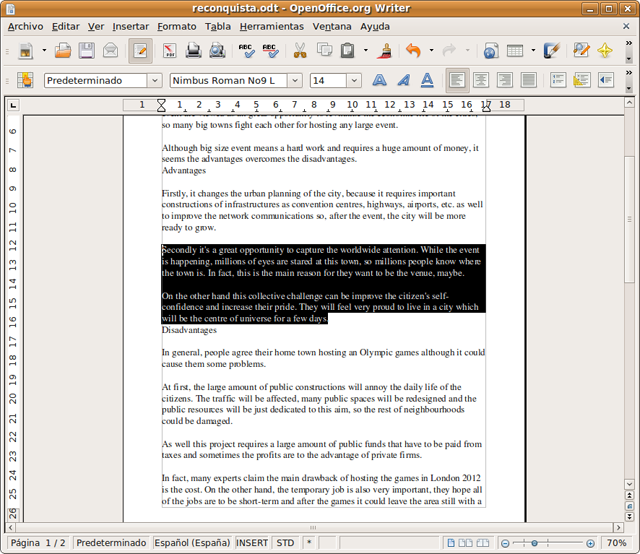
Task: Enable centered paragraph alignment
Action: click(x=481, y=80)
